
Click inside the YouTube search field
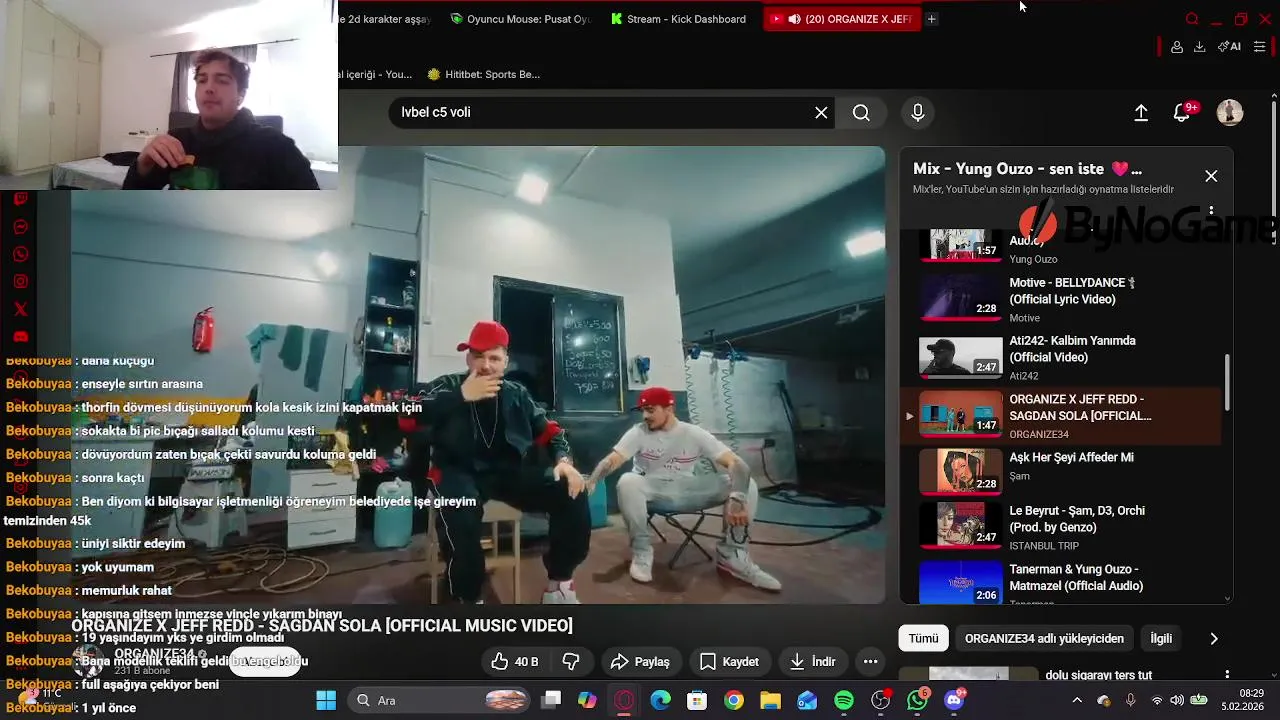coord(600,113)
